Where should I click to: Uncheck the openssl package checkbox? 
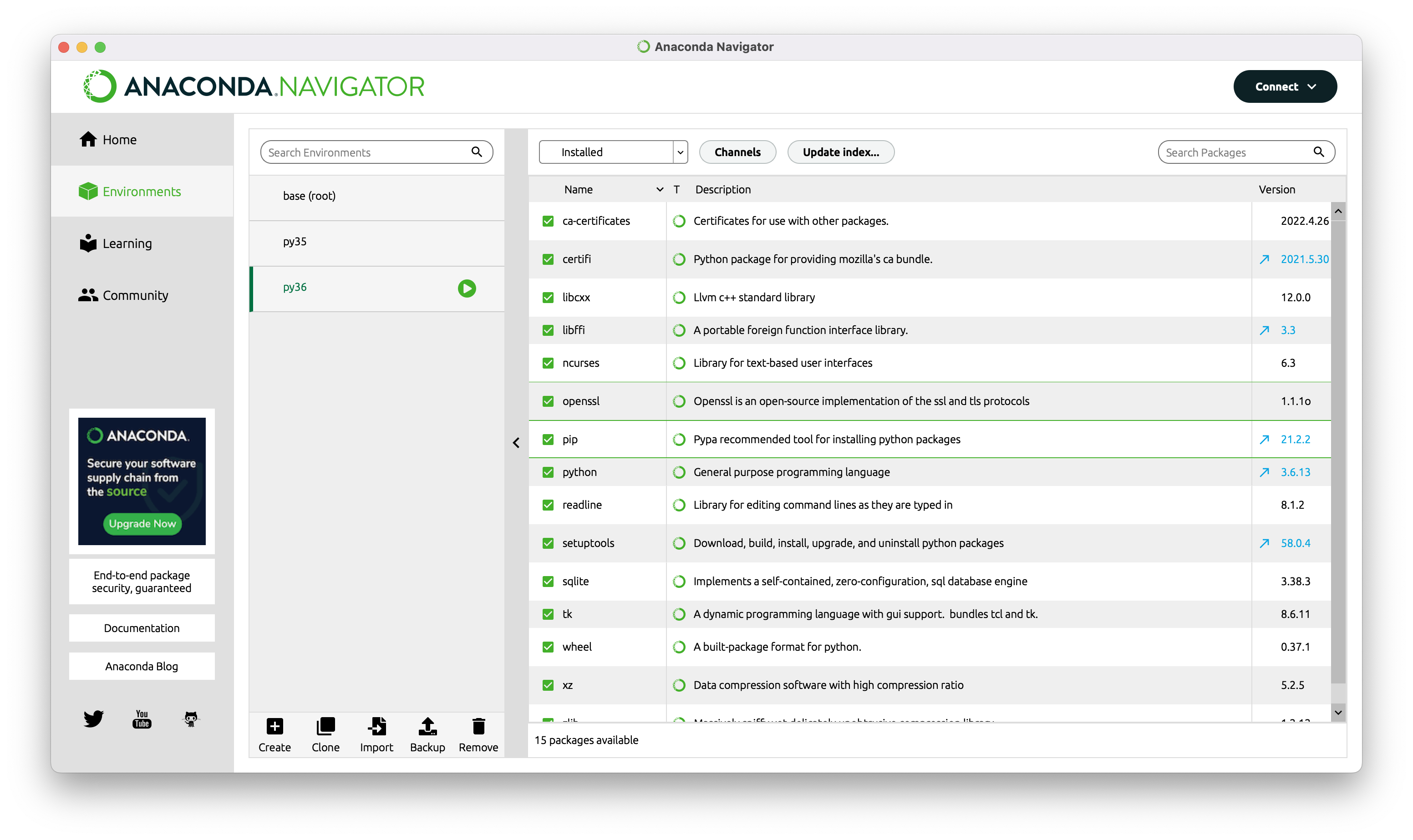pos(548,401)
